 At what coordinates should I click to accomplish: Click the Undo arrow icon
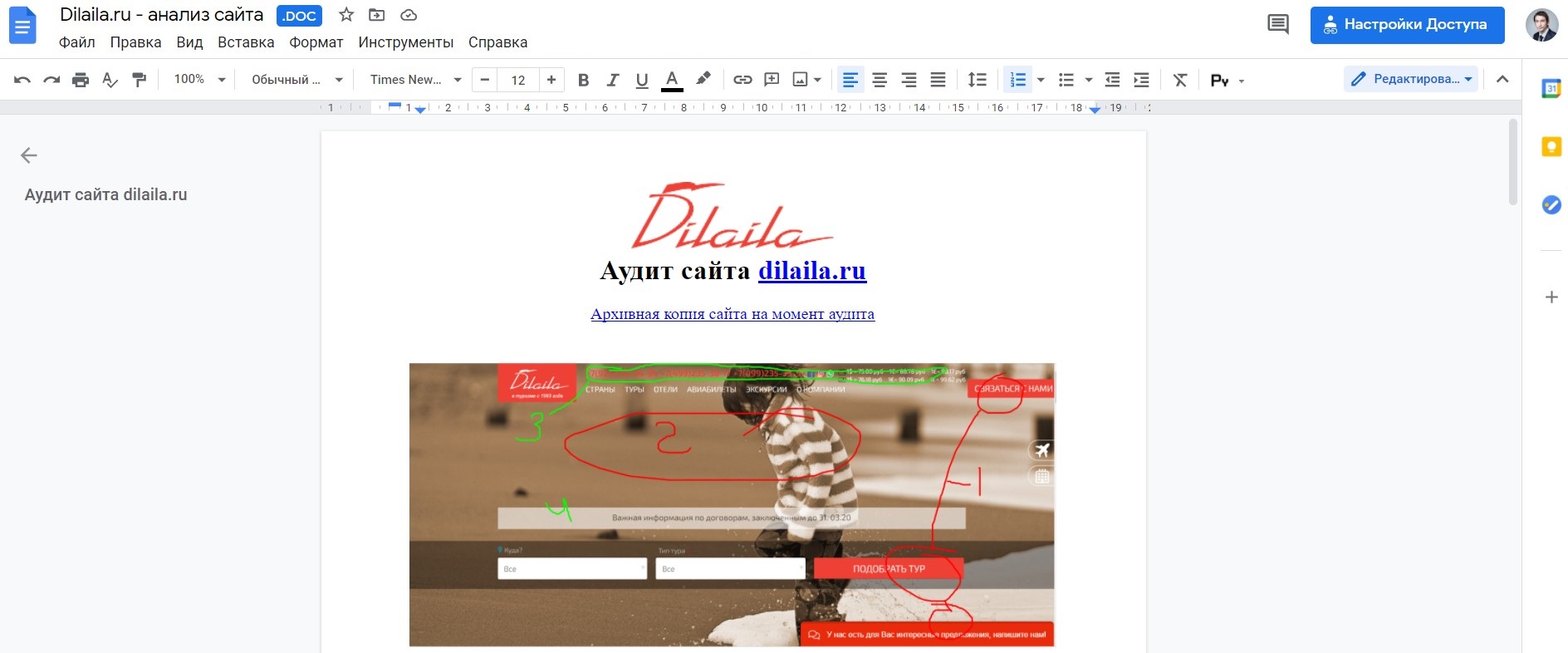22,80
